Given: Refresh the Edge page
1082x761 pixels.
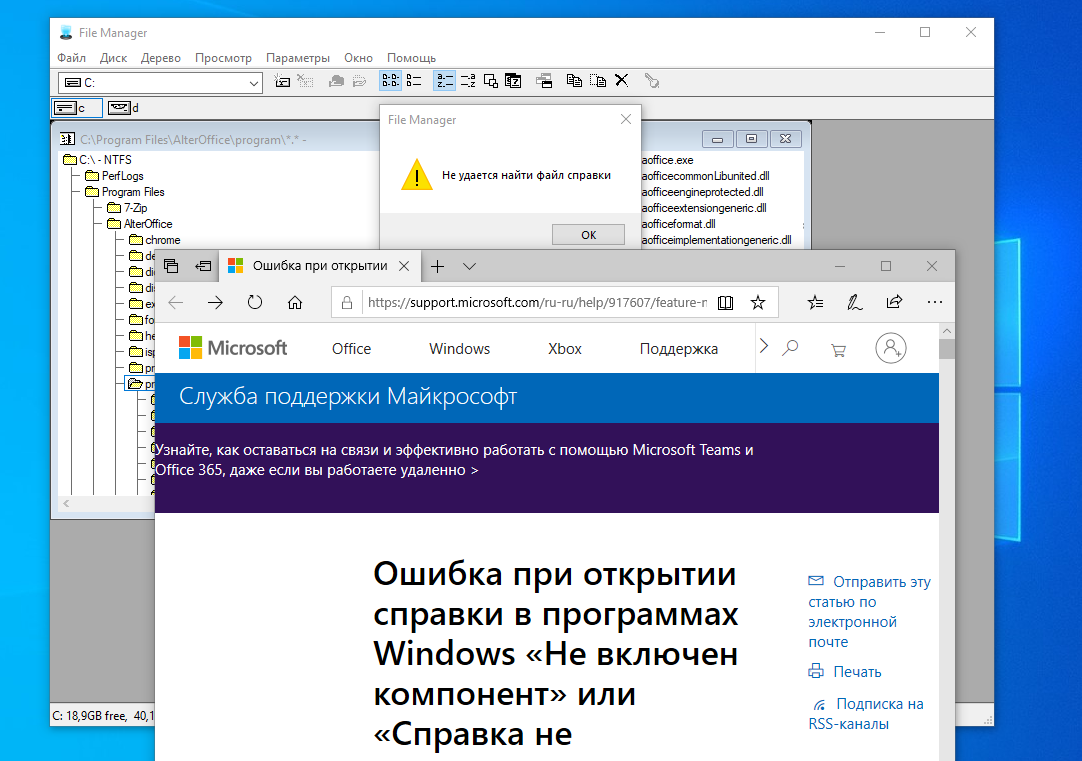Looking at the screenshot, I should (x=255, y=302).
